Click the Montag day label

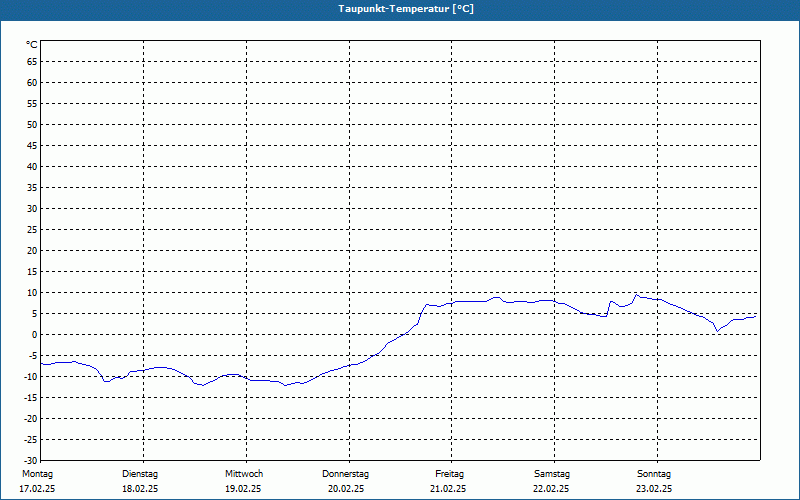click(x=37, y=474)
